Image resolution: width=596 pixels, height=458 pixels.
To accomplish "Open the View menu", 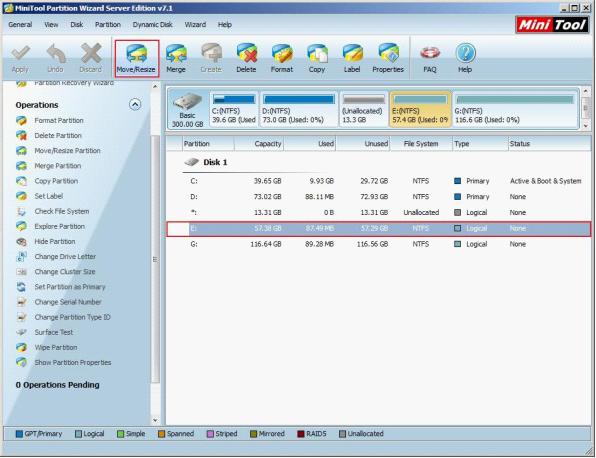I will [x=51, y=25].
